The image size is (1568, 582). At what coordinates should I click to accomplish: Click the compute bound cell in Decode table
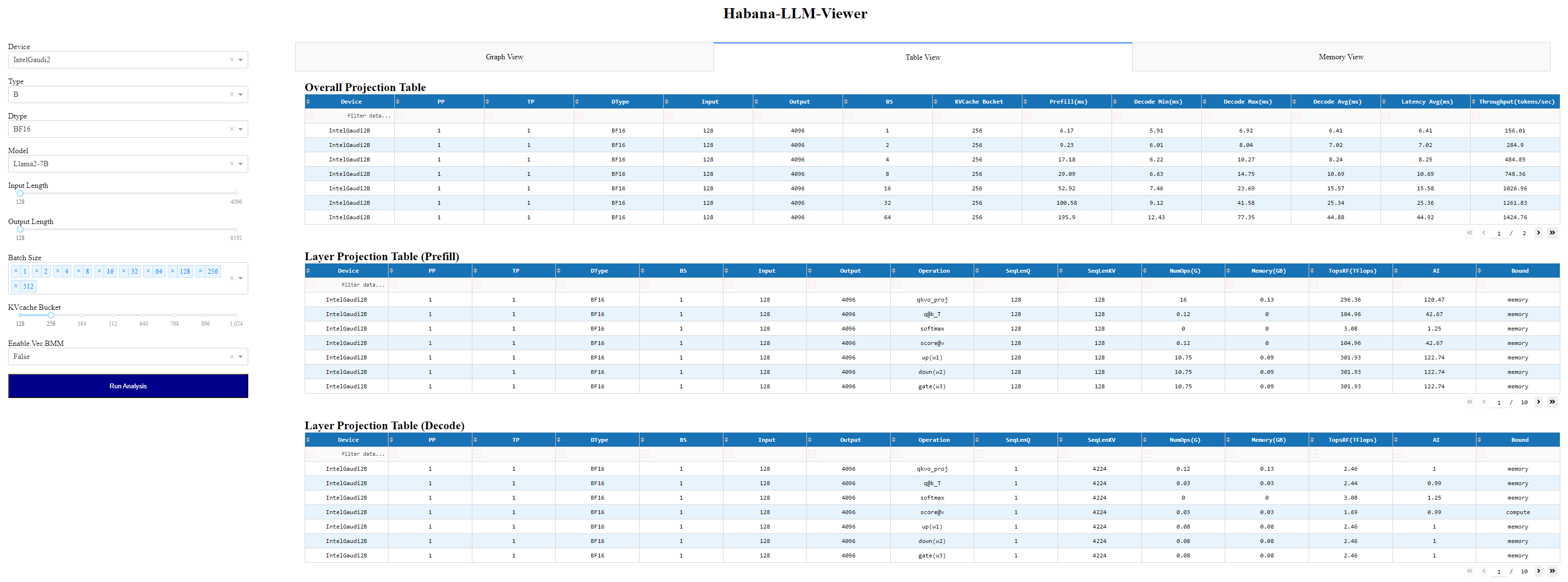tap(1518, 512)
